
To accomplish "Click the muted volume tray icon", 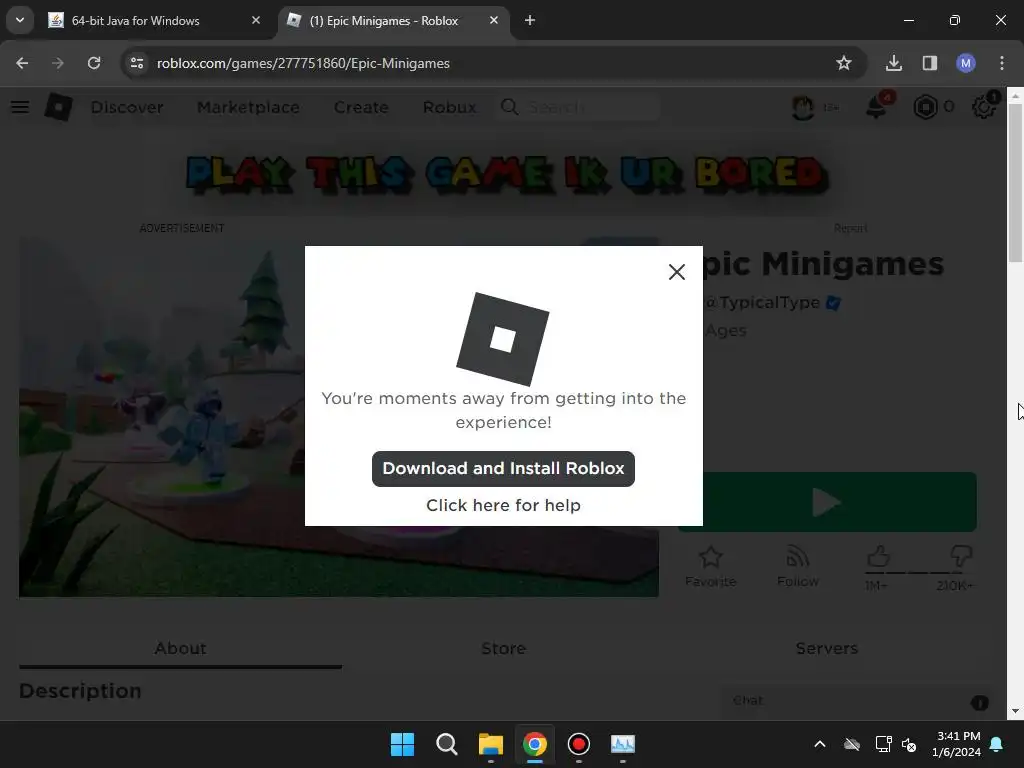I will tap(908, 744).
